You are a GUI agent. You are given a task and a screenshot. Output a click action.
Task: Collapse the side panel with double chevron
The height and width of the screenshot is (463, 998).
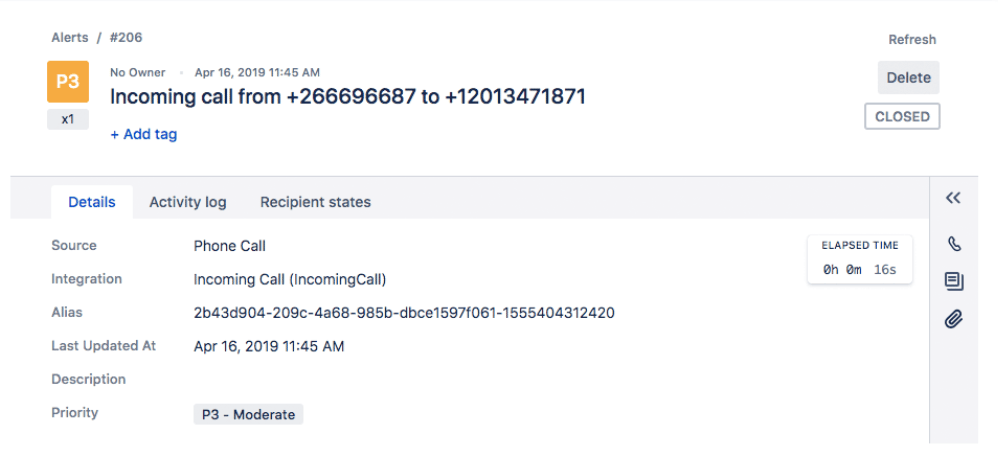pos(953,198)
